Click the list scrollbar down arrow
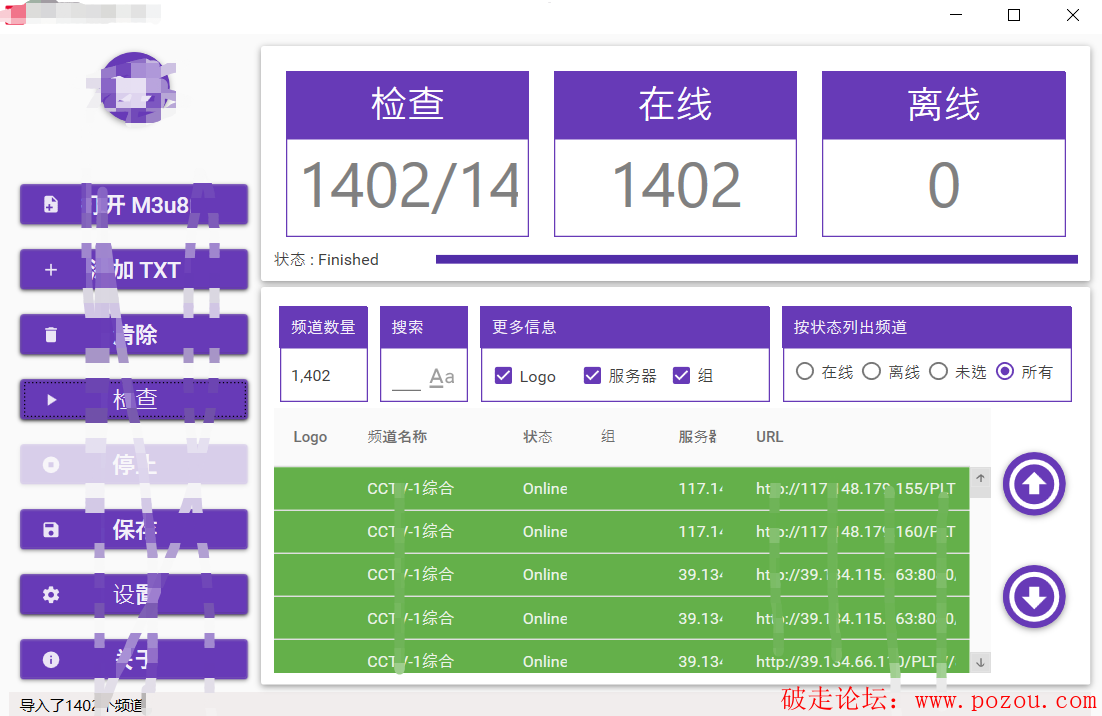 coord(980,662)
